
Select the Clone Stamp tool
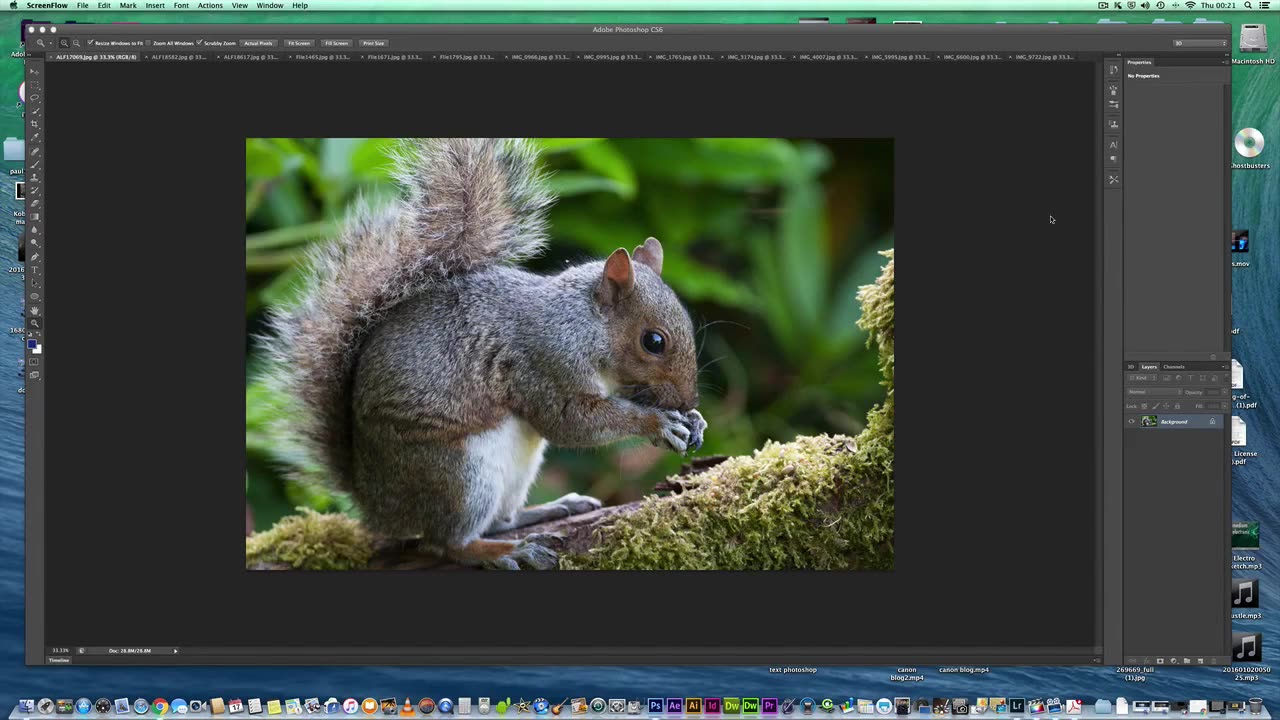[34, 177]
